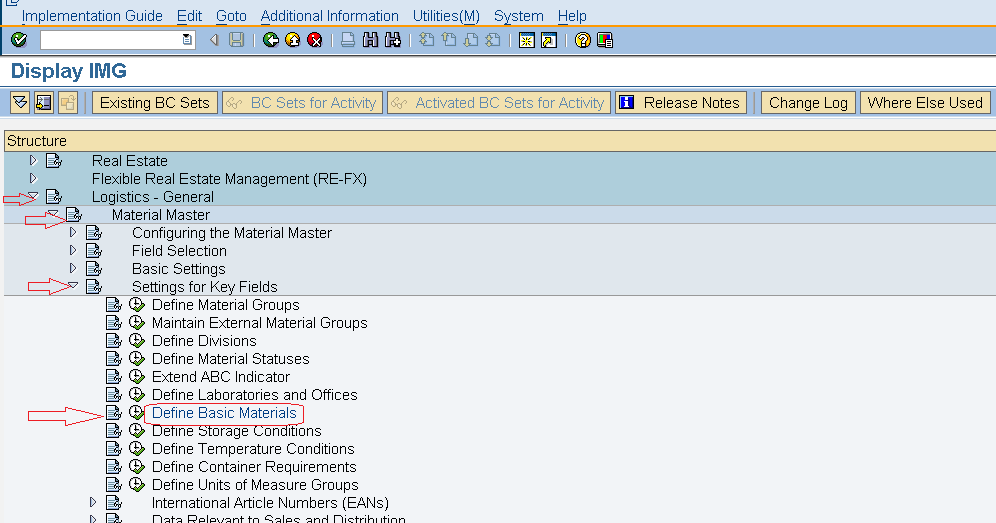Click the Next Page icon
The image size is (996, 523).
pyautogui.click(x=471, y=40)
